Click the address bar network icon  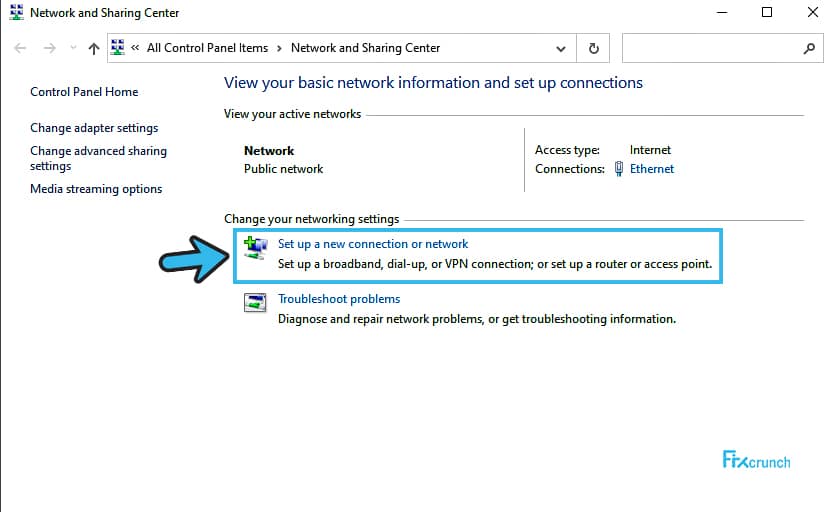(117, 47)
